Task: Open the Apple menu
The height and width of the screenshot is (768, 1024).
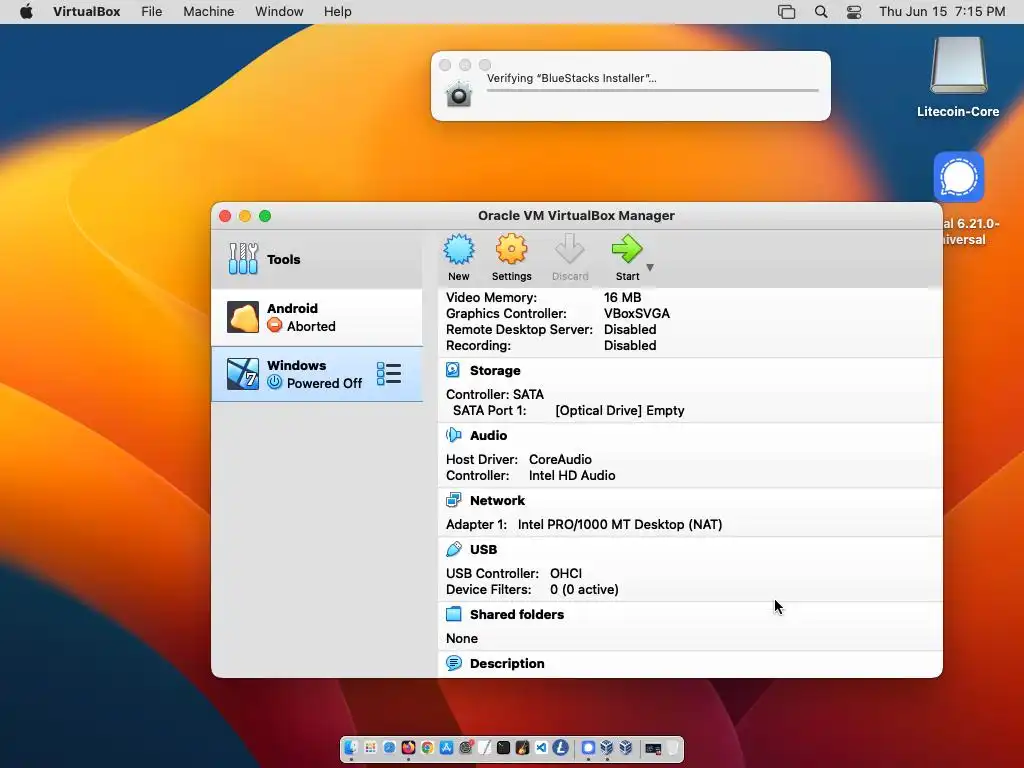Action: [26, 11]
